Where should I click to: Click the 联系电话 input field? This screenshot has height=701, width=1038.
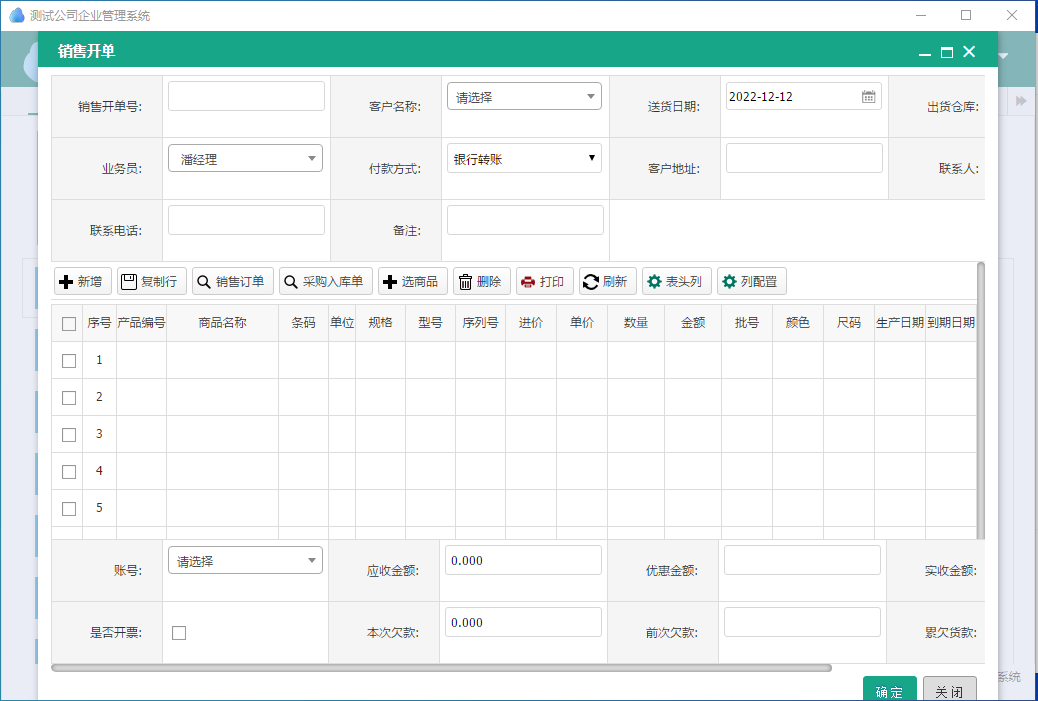246,220
